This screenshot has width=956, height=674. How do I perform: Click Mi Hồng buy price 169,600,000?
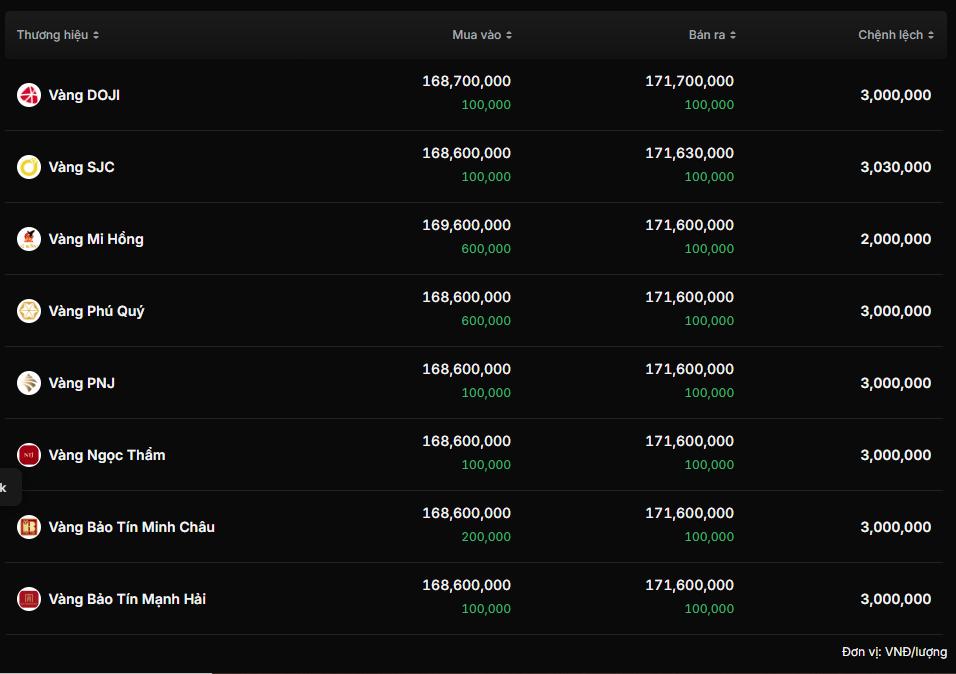(466, 225)
